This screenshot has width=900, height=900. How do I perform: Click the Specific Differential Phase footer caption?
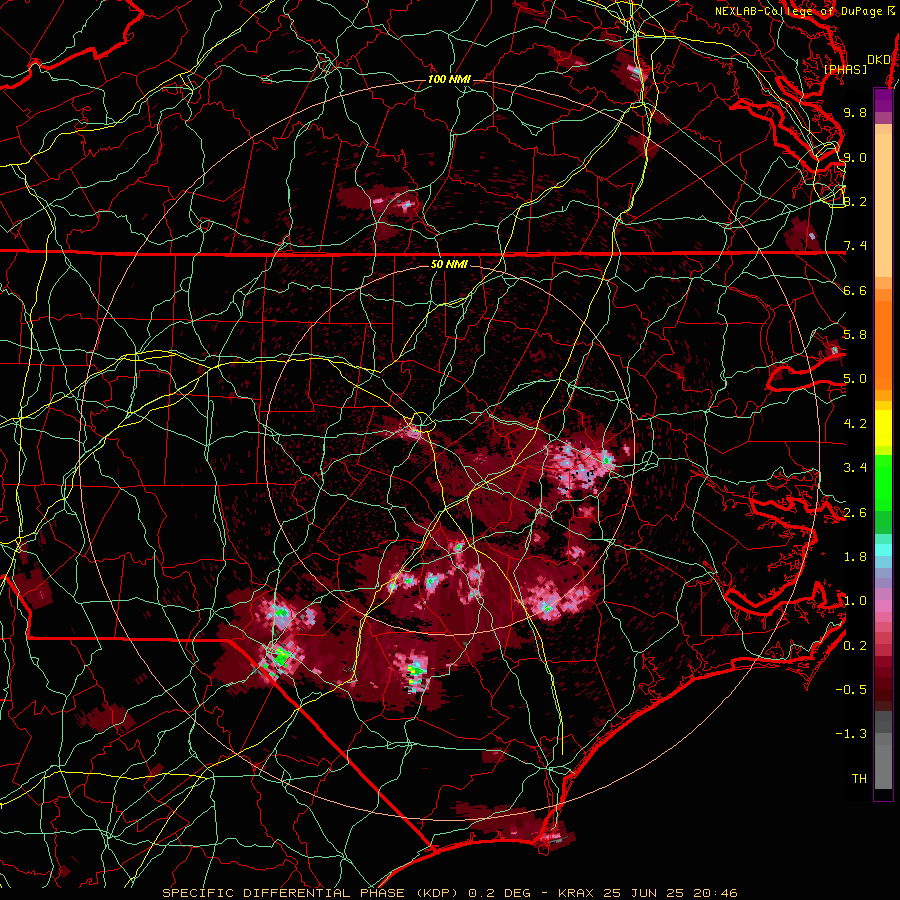click(x=450, y=893)
